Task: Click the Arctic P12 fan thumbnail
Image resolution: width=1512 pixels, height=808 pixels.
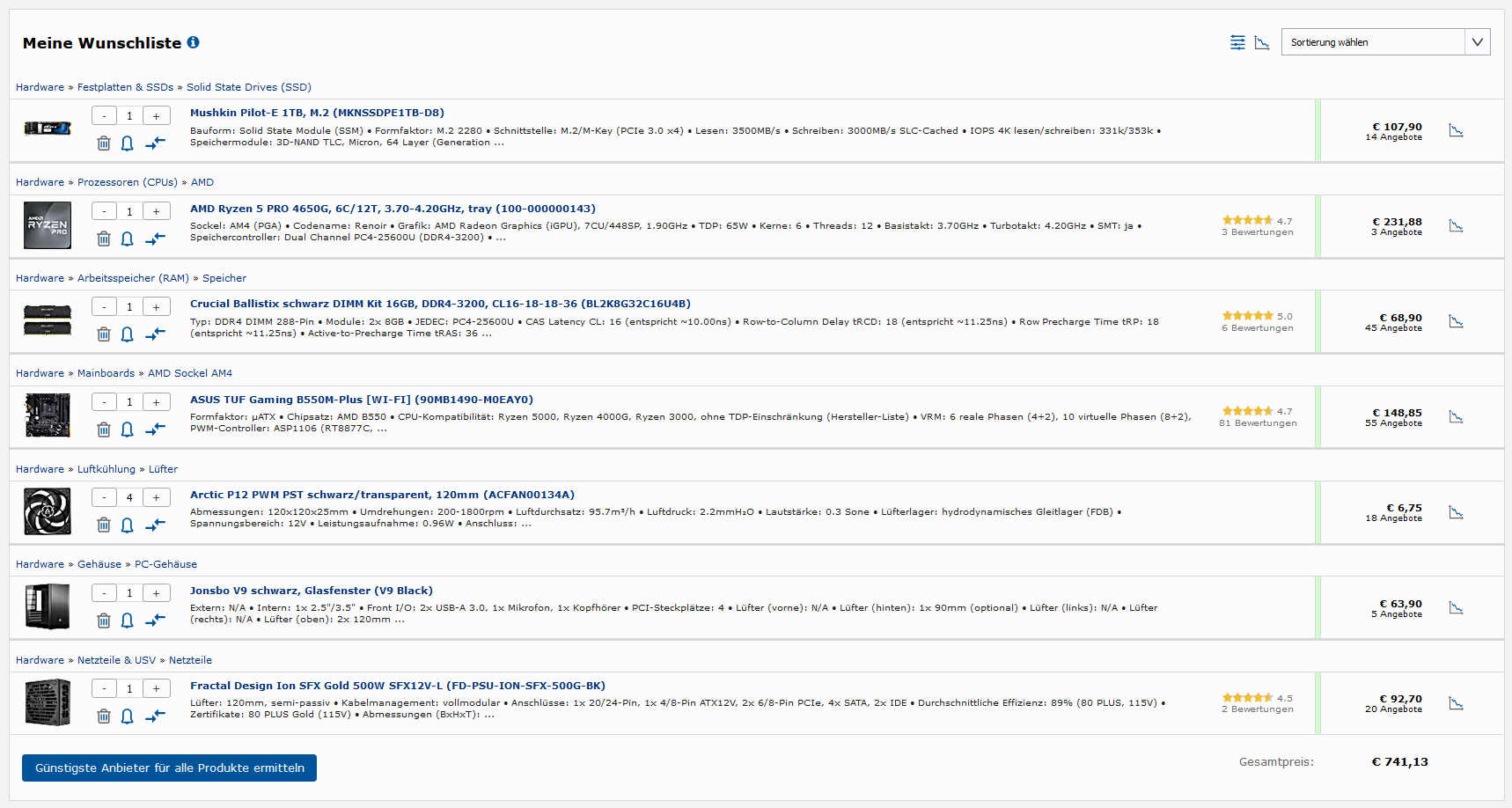Action: (48, 511)
